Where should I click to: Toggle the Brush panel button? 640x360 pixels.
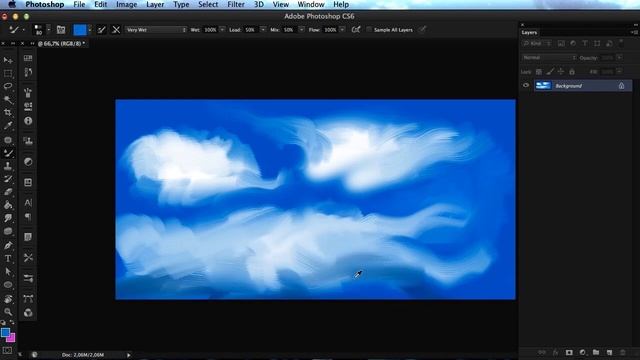(61, 30)
